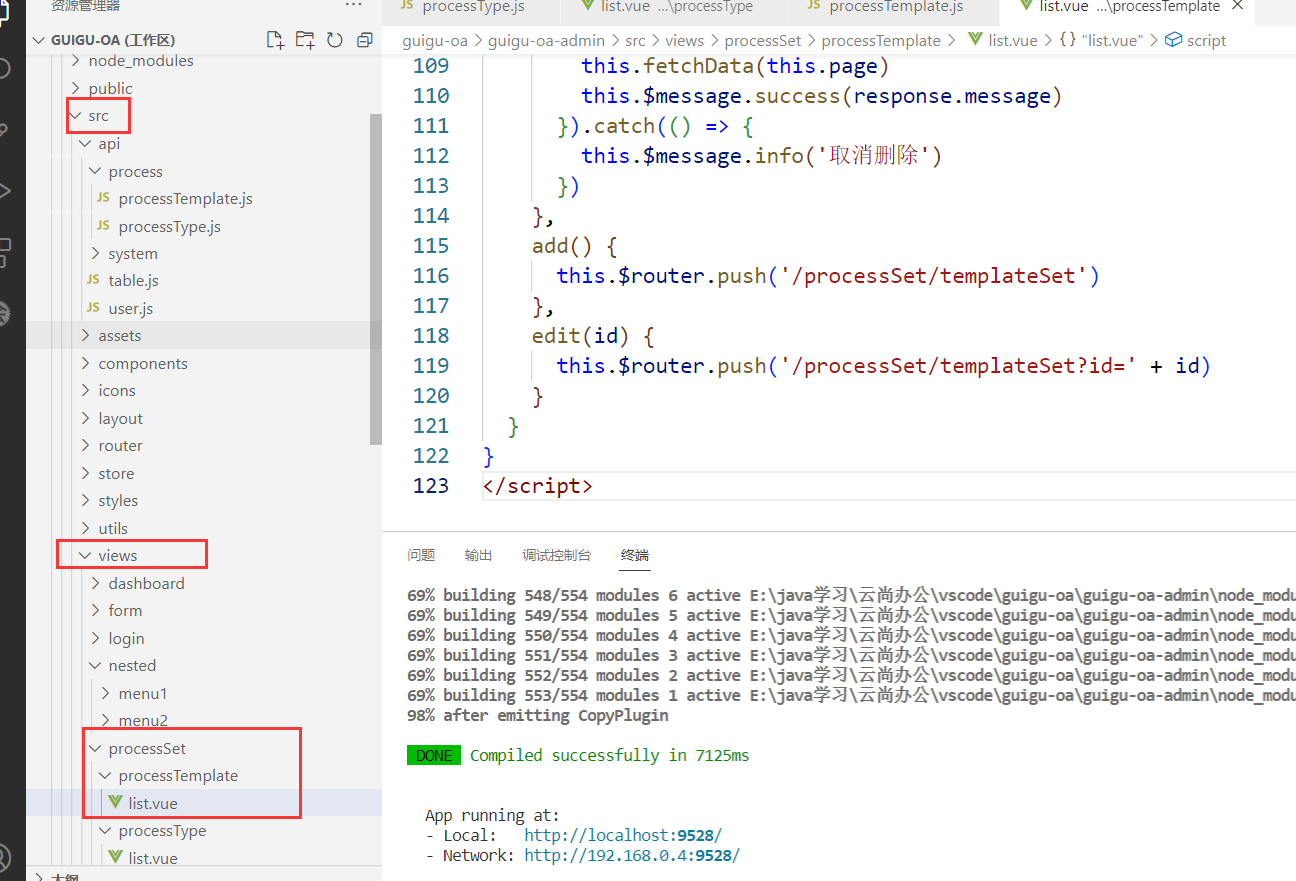Expand the menu1 folder

[x=106, y=693]
